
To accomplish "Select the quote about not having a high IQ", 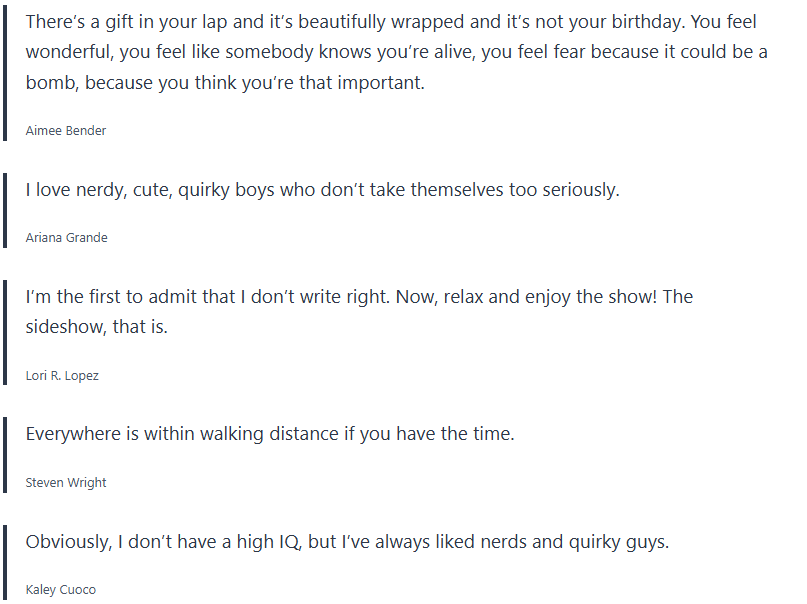I will point(347,541).
